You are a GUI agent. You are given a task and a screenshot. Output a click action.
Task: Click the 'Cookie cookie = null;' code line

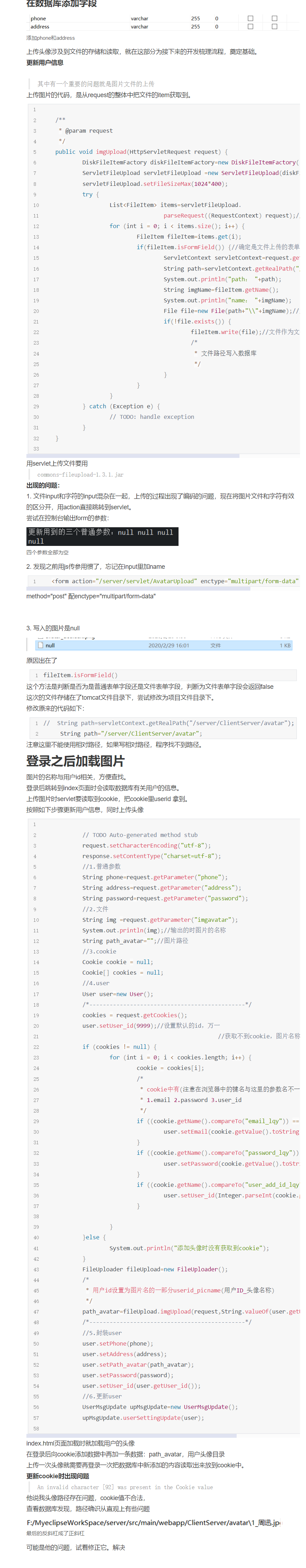(x=118, y=962)
